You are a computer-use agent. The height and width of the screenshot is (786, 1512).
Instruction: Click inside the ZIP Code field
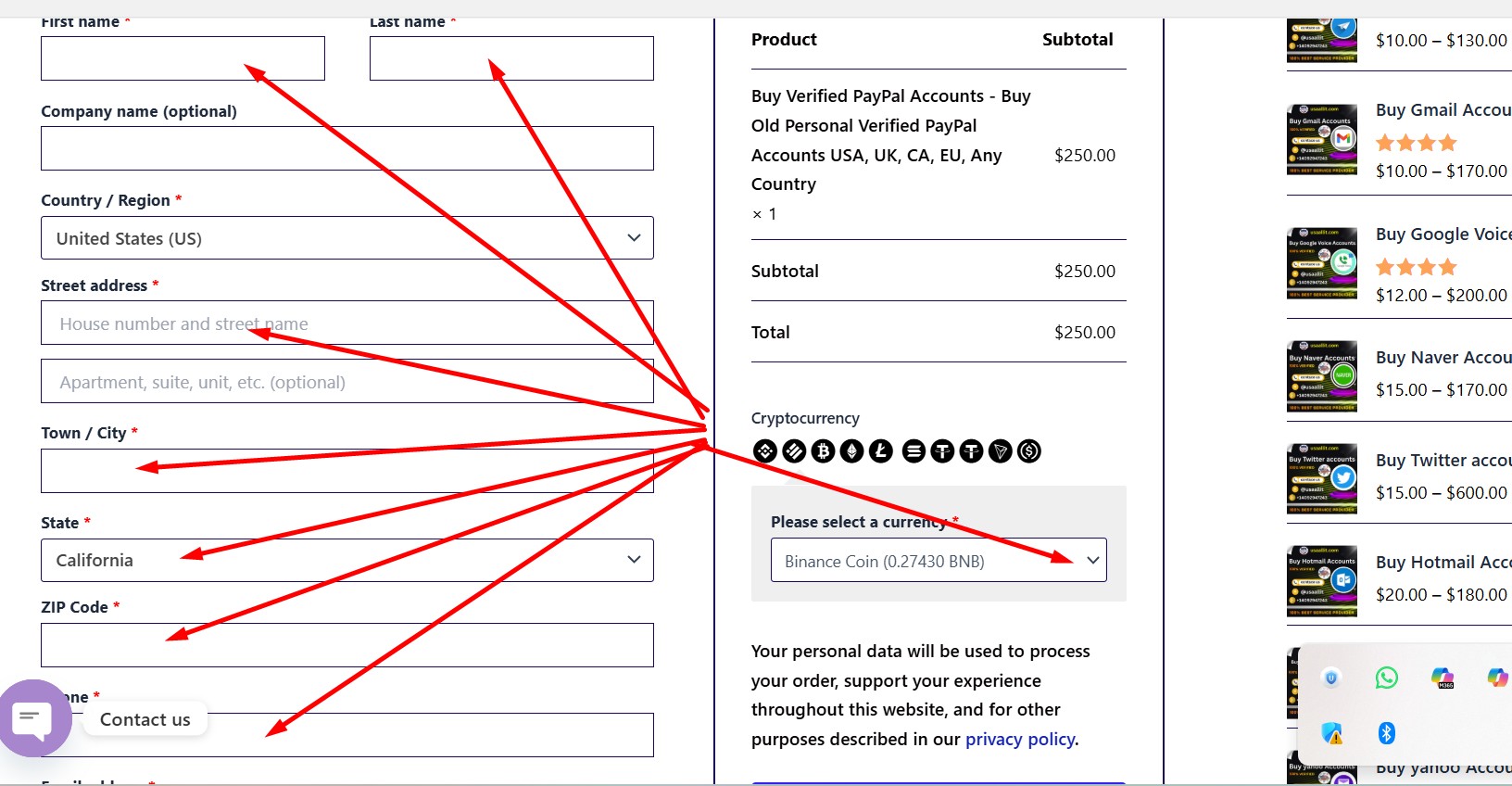pos(346,644)
